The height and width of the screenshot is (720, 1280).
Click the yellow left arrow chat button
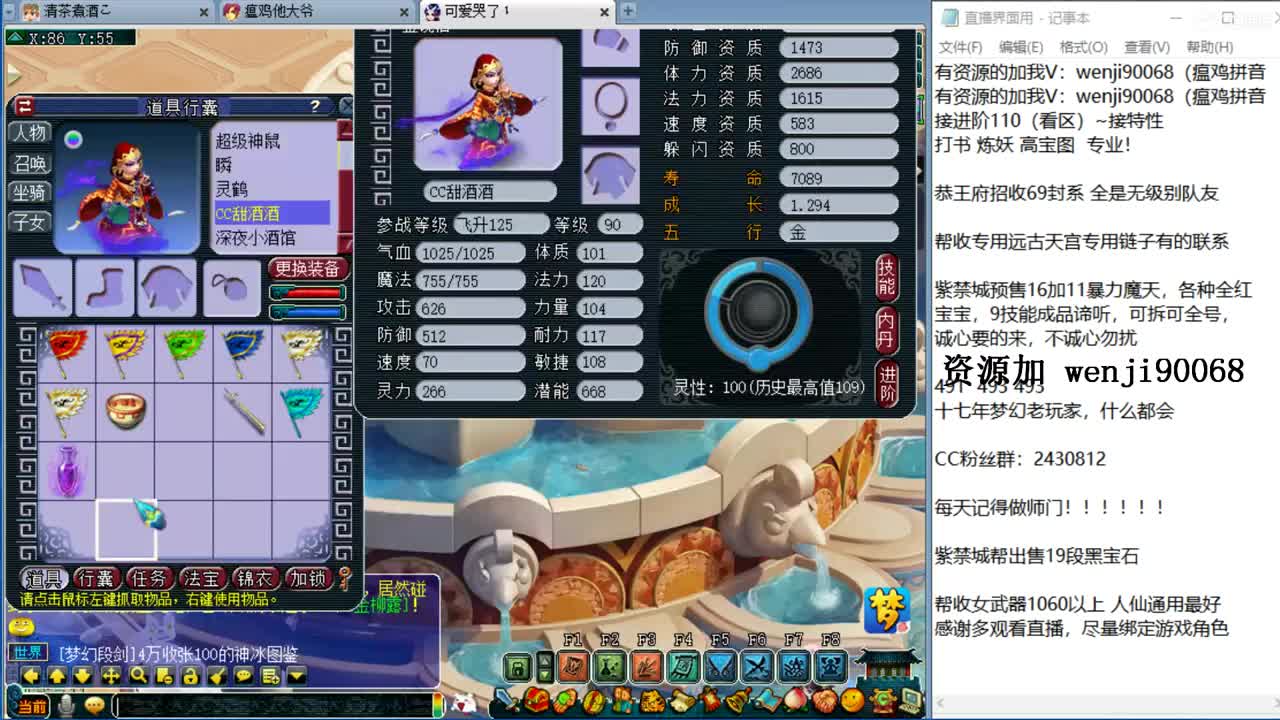31,676
